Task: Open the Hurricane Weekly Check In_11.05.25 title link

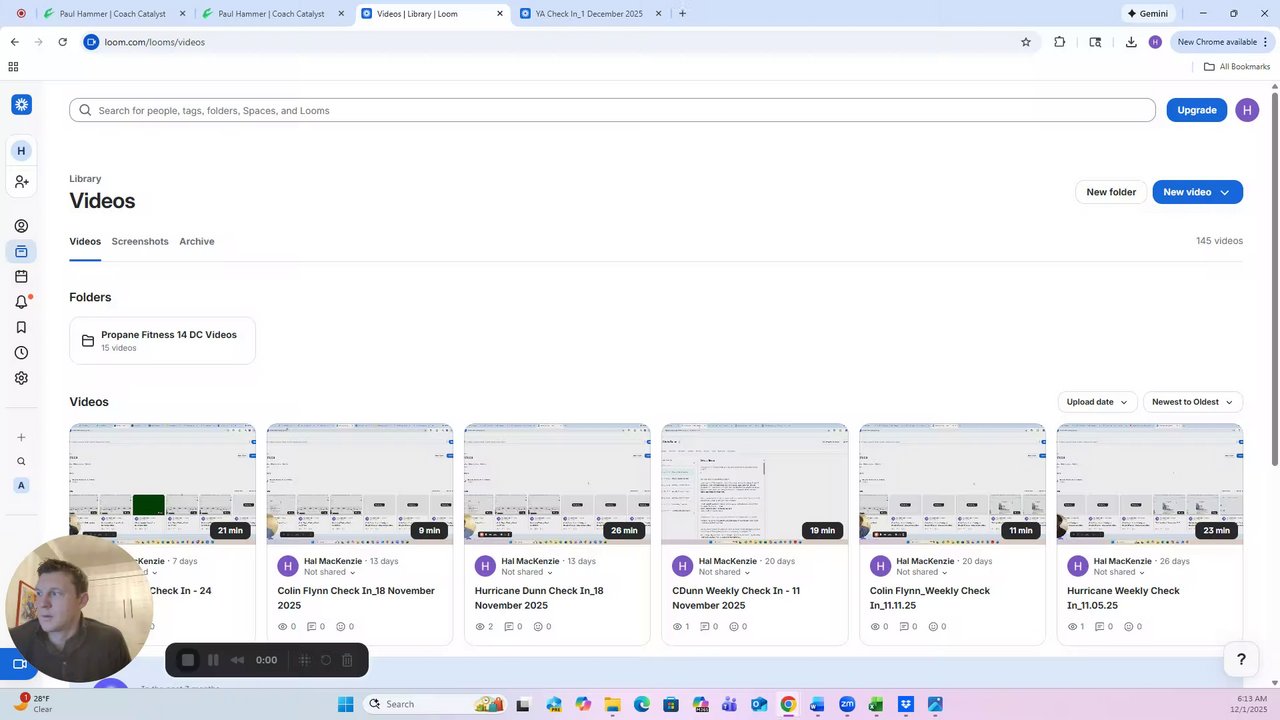Action: point(1123,598)
